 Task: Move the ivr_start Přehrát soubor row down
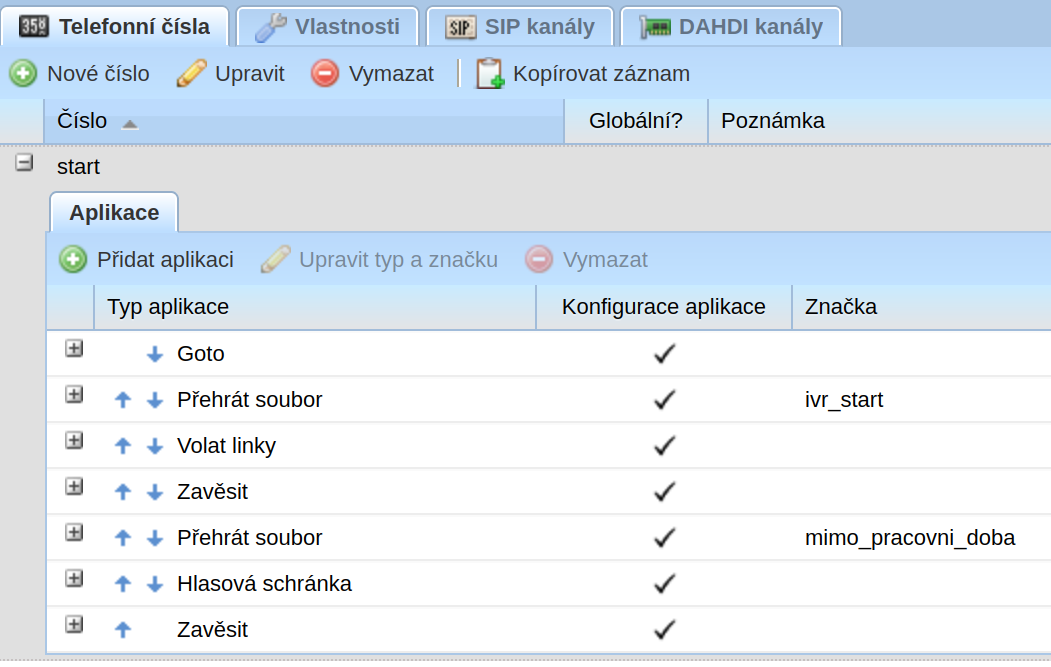155,400
